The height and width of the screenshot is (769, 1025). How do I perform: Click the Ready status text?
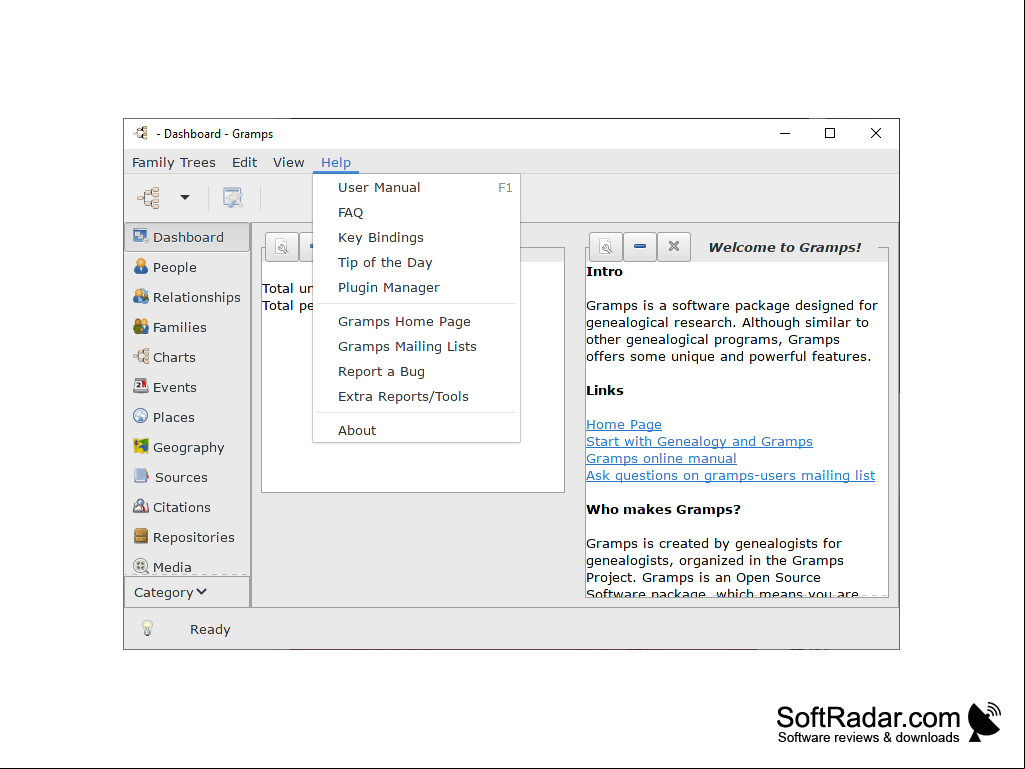coord(210,629)
